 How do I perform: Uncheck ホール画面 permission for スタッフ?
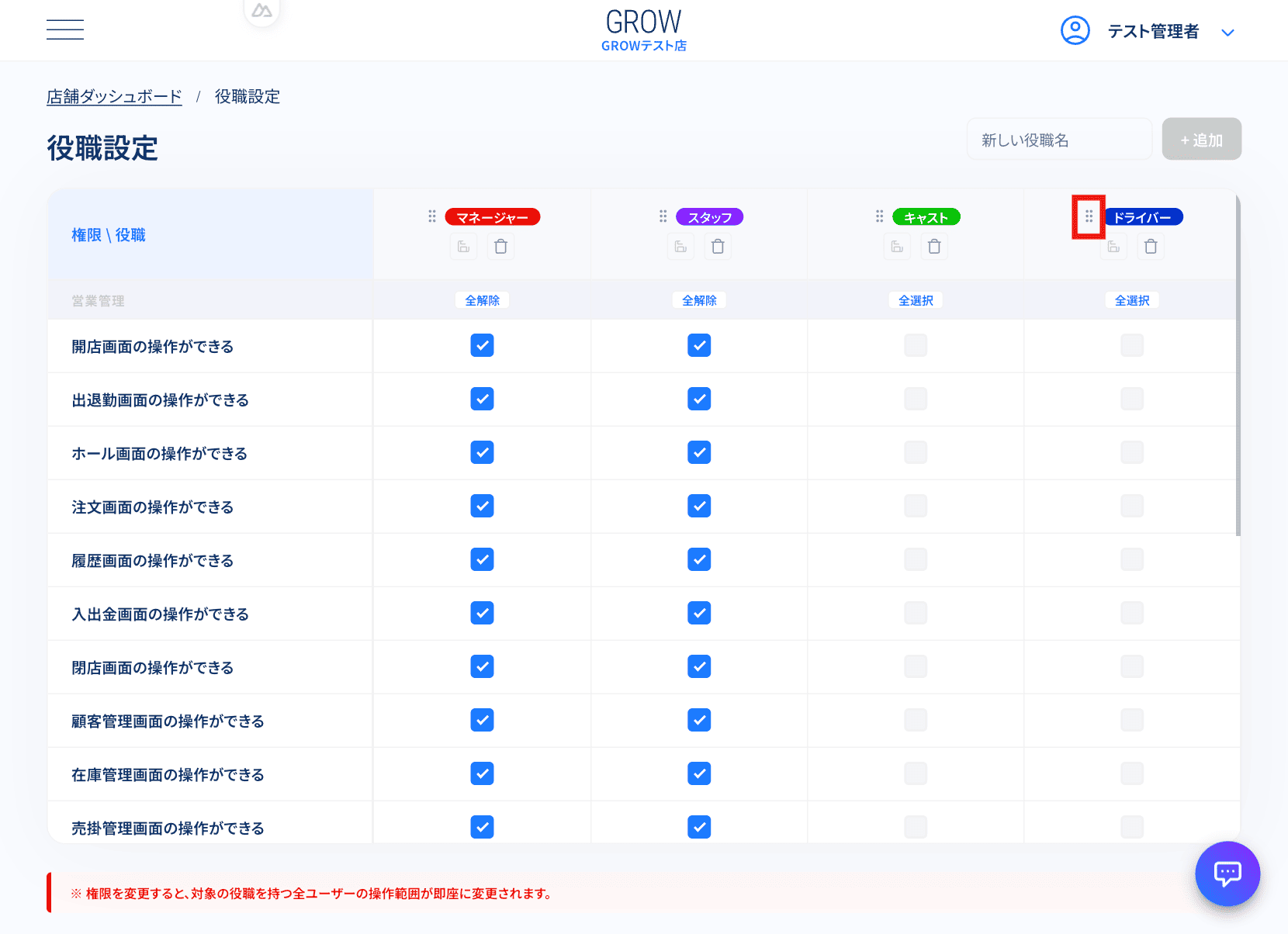click(x=699, y=452)
